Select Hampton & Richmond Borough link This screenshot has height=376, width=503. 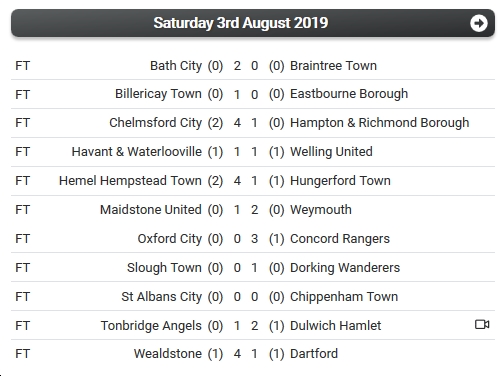(x=380, y=123)
